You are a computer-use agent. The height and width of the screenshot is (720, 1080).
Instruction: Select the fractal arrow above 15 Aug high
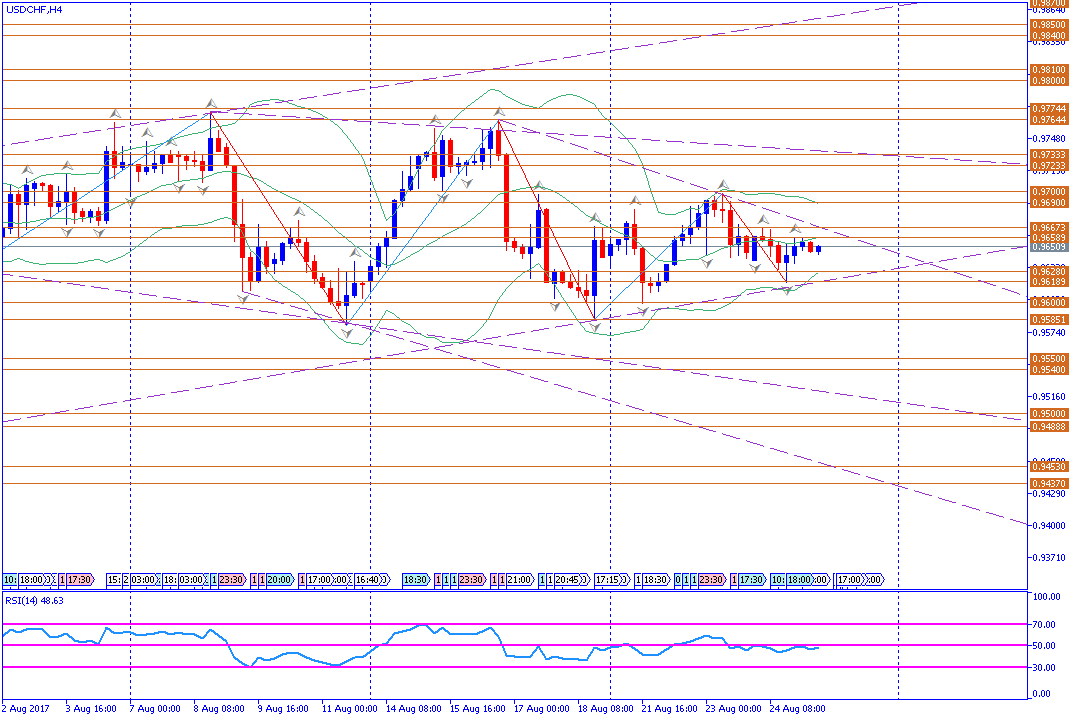[x=497, y=112]
